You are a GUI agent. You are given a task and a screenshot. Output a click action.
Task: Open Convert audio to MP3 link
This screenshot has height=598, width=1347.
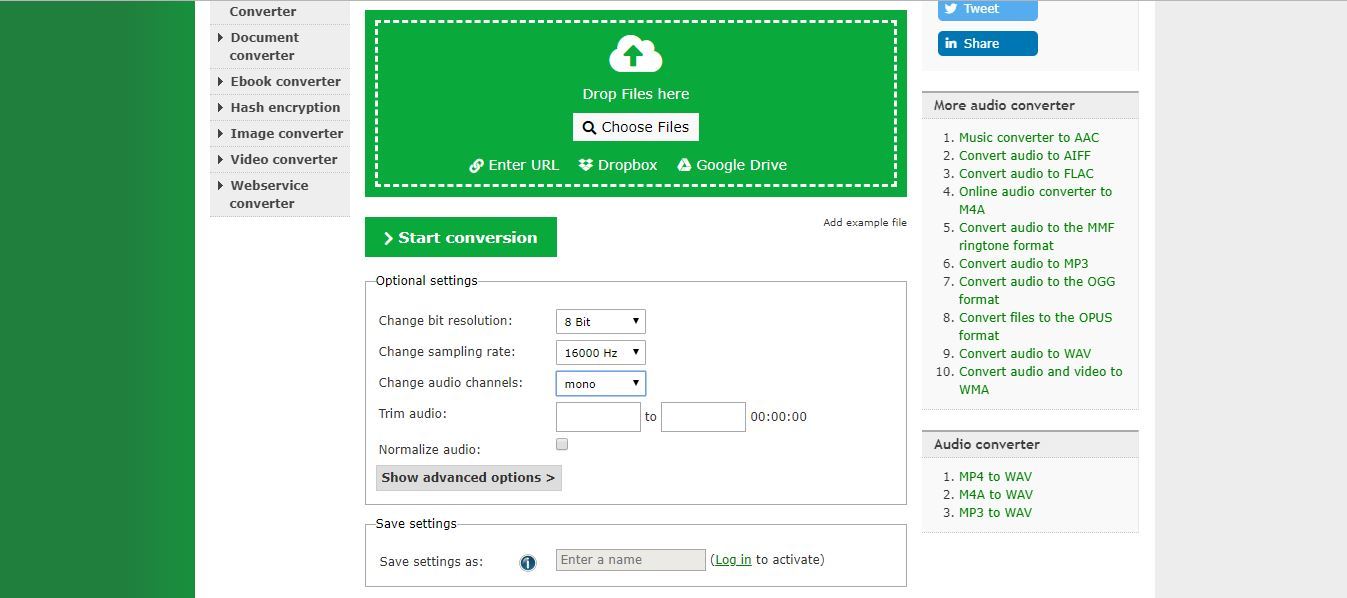(1024, 264)
